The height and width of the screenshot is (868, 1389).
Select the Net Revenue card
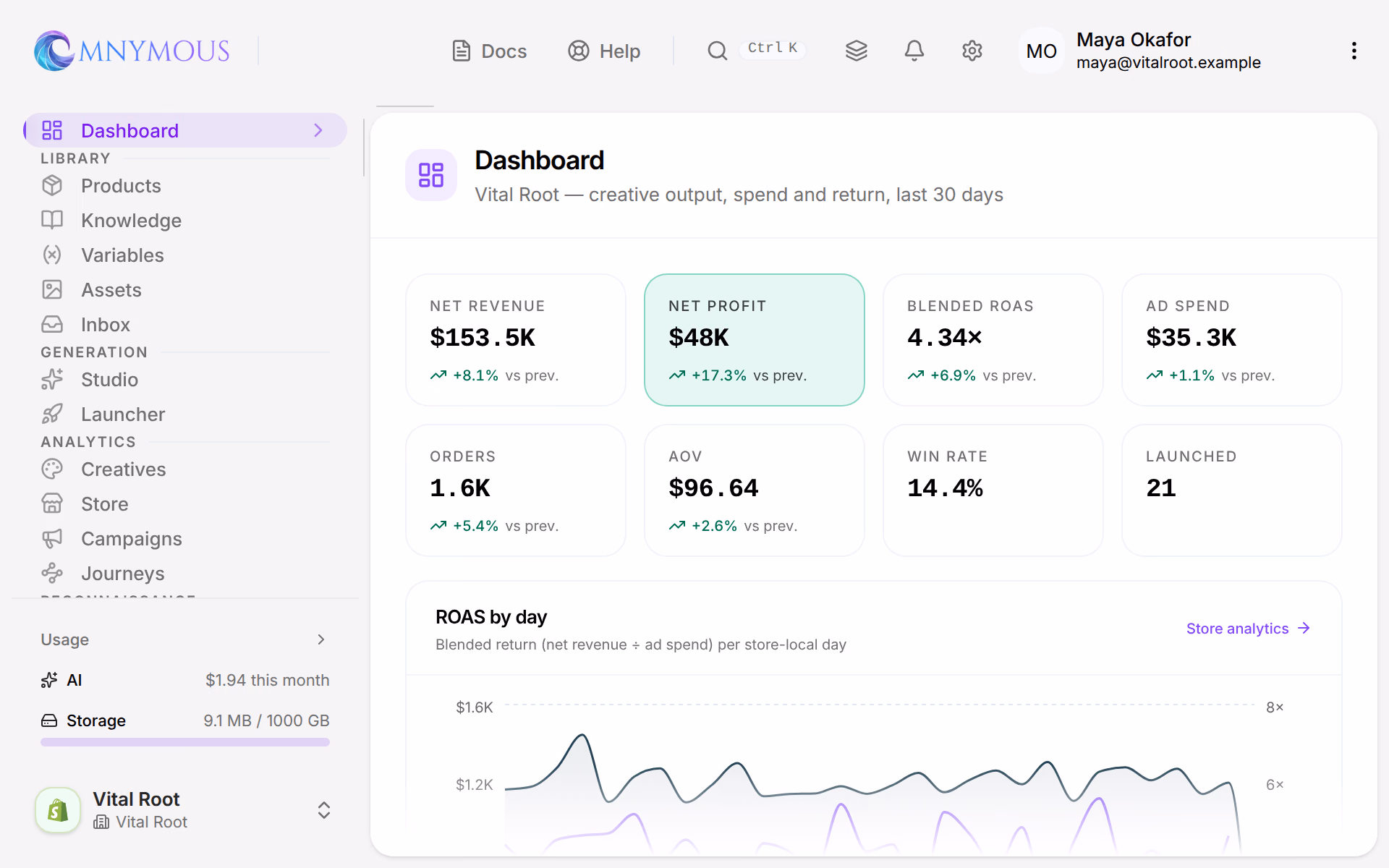tap(516, 340)
